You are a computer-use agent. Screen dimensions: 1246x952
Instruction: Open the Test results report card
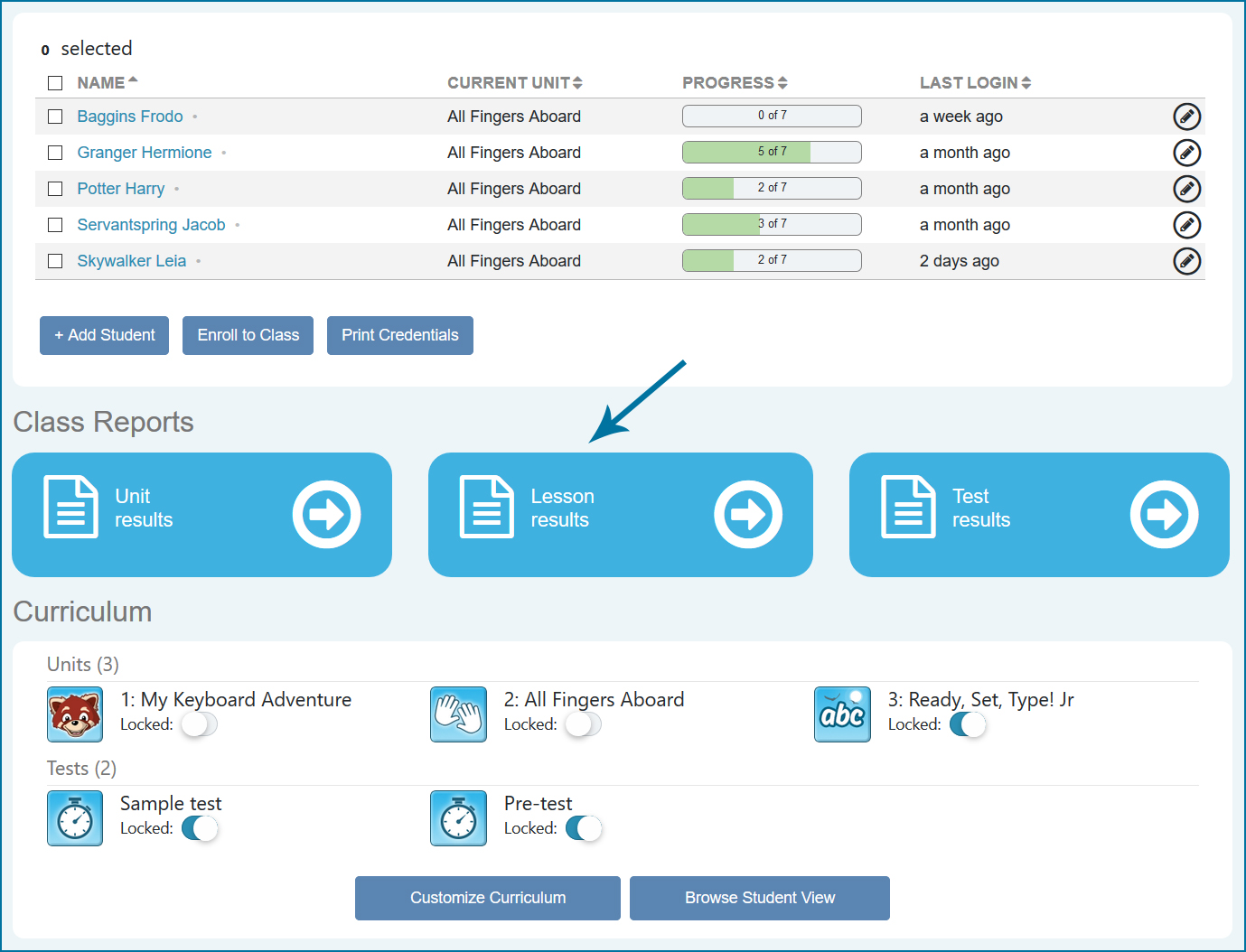[x=1038, y=515]
